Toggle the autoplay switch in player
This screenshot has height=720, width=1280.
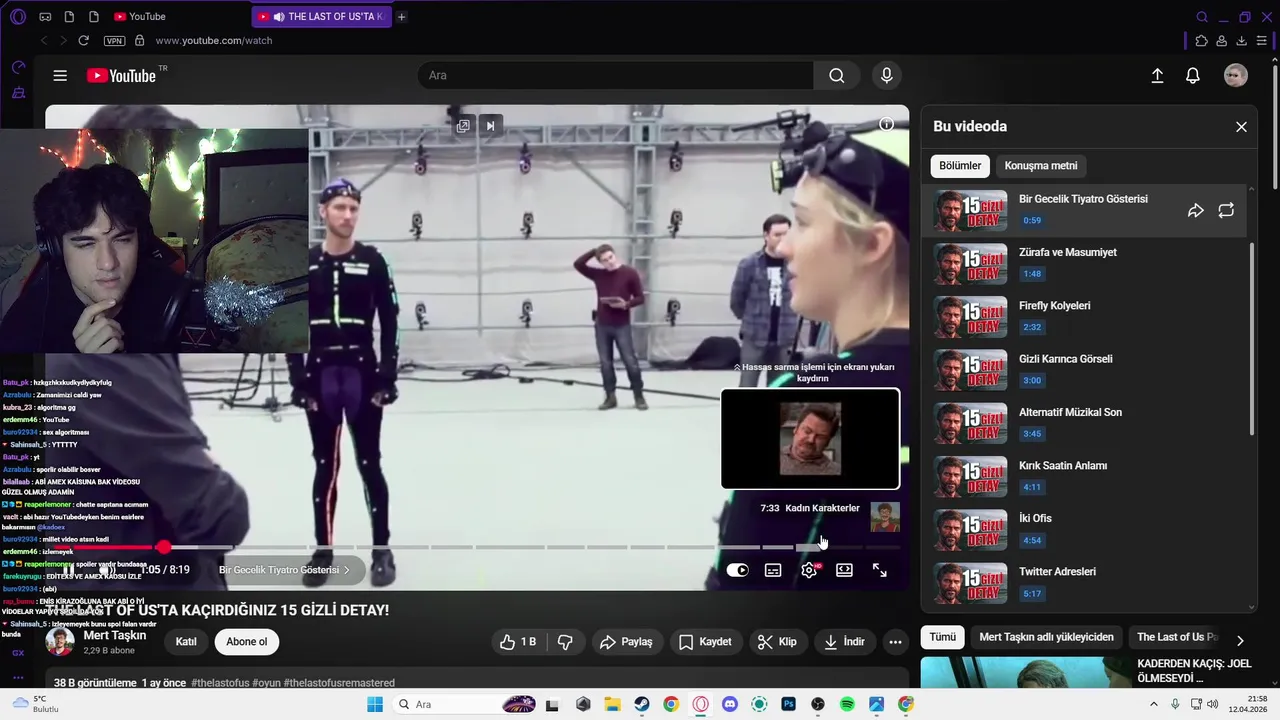737,570
